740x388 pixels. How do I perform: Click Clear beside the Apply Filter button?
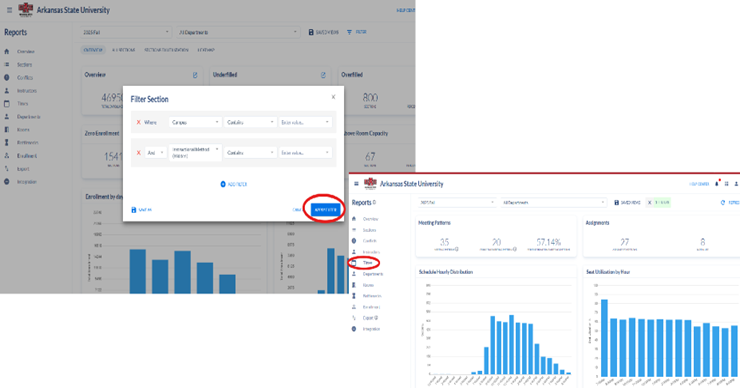(x=297, y=210)
